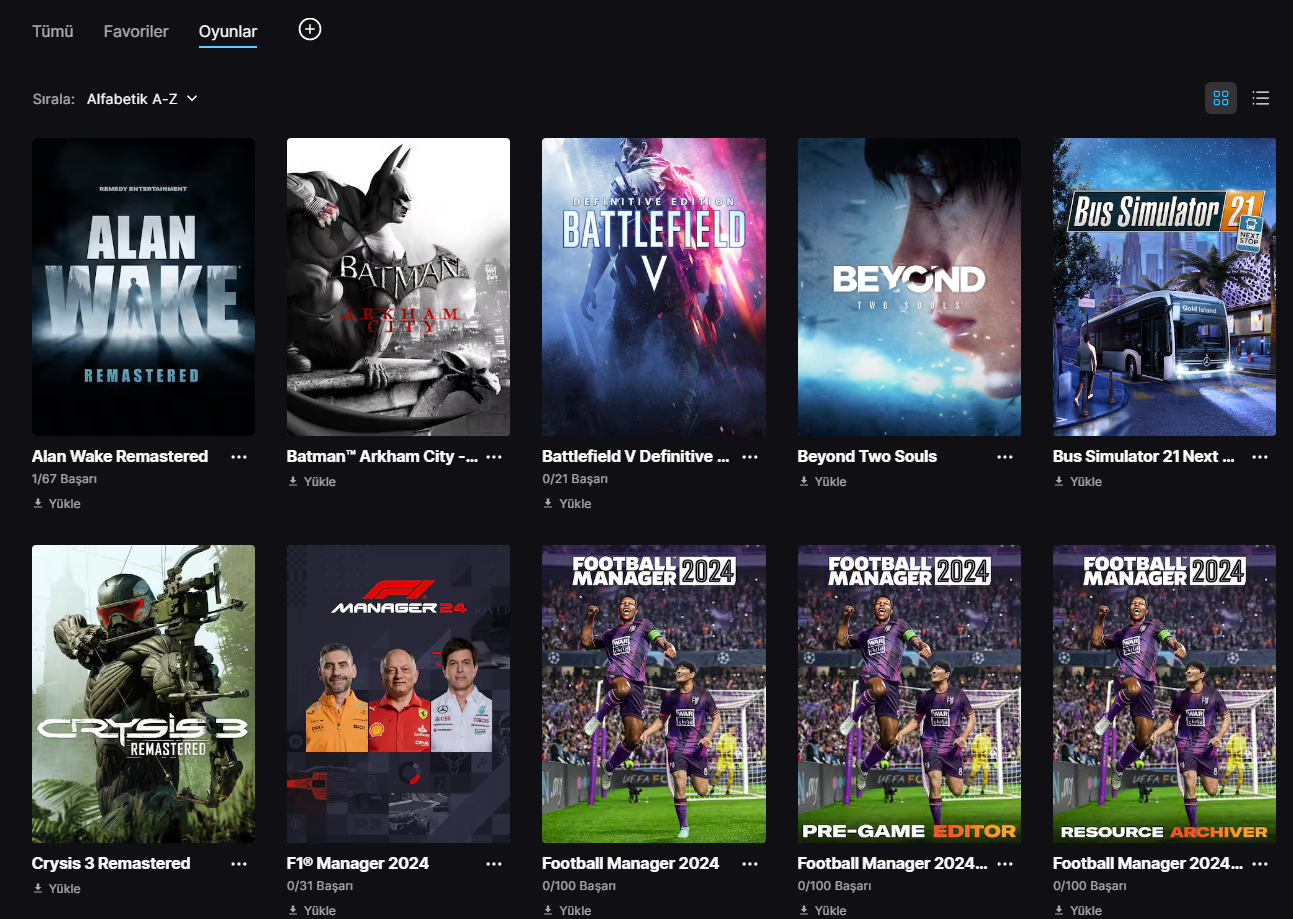This screenshot has height=919, width=1293.
Task: Show more options for F1 Manager 2024
Action: tap(494, 863)
